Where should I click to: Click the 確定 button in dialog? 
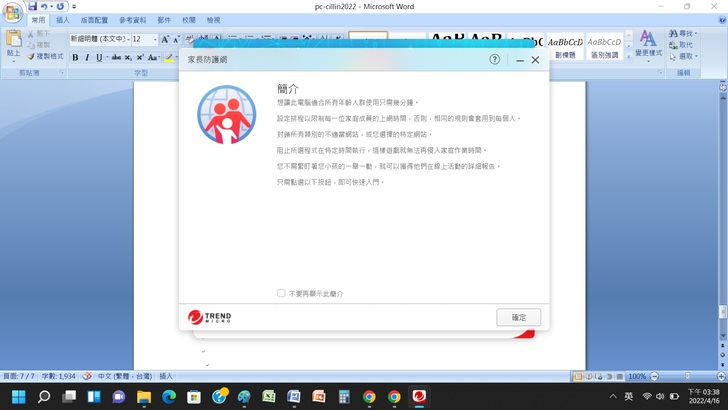[519, 317]
